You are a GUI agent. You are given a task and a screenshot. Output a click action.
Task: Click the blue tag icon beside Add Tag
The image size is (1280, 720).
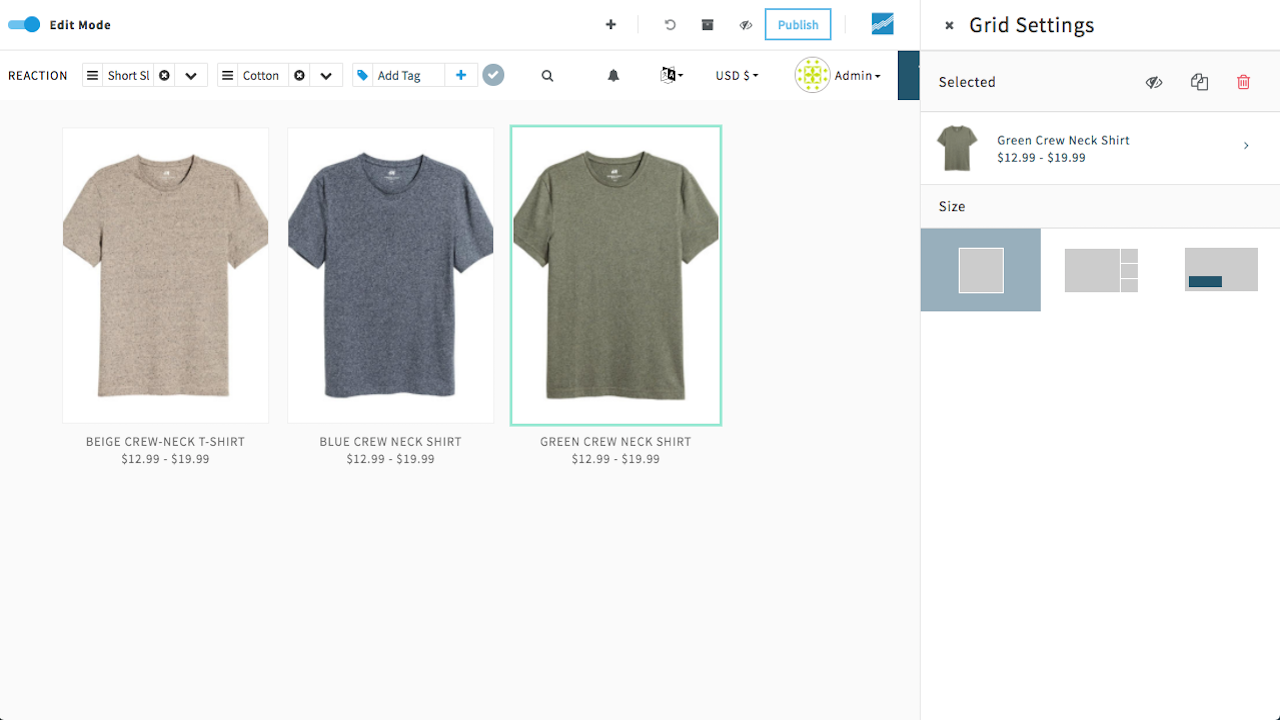coord(363,76)
